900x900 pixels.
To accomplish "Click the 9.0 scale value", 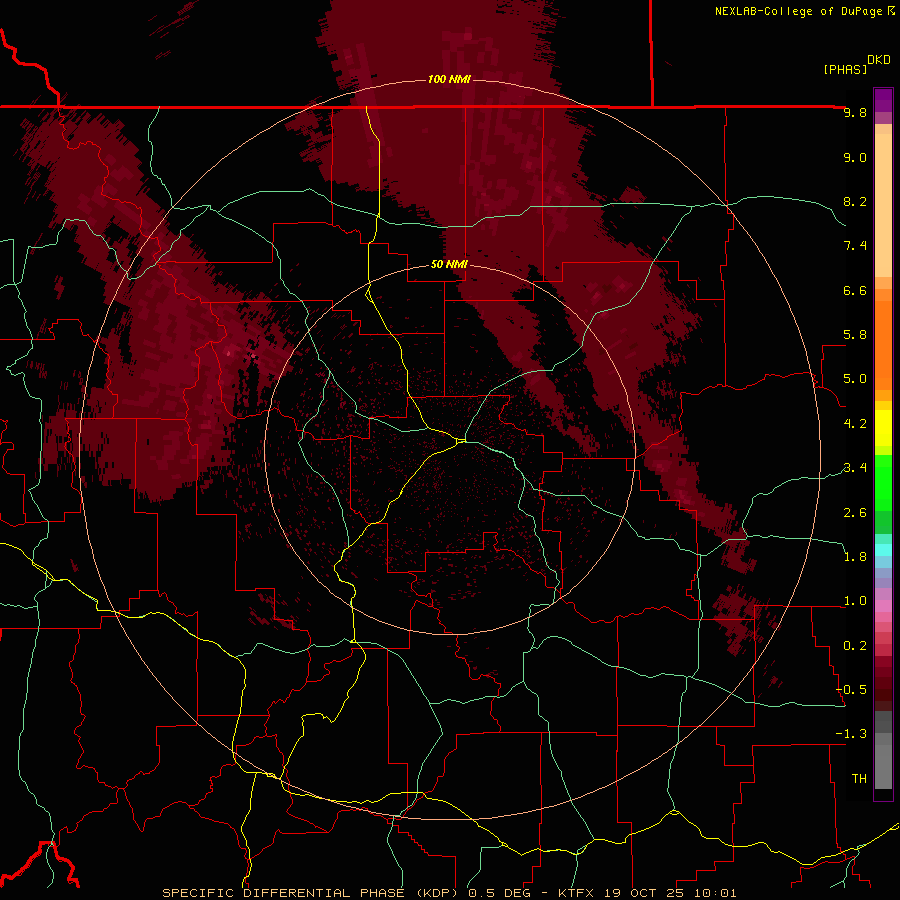I will click(x=855, y=157).
